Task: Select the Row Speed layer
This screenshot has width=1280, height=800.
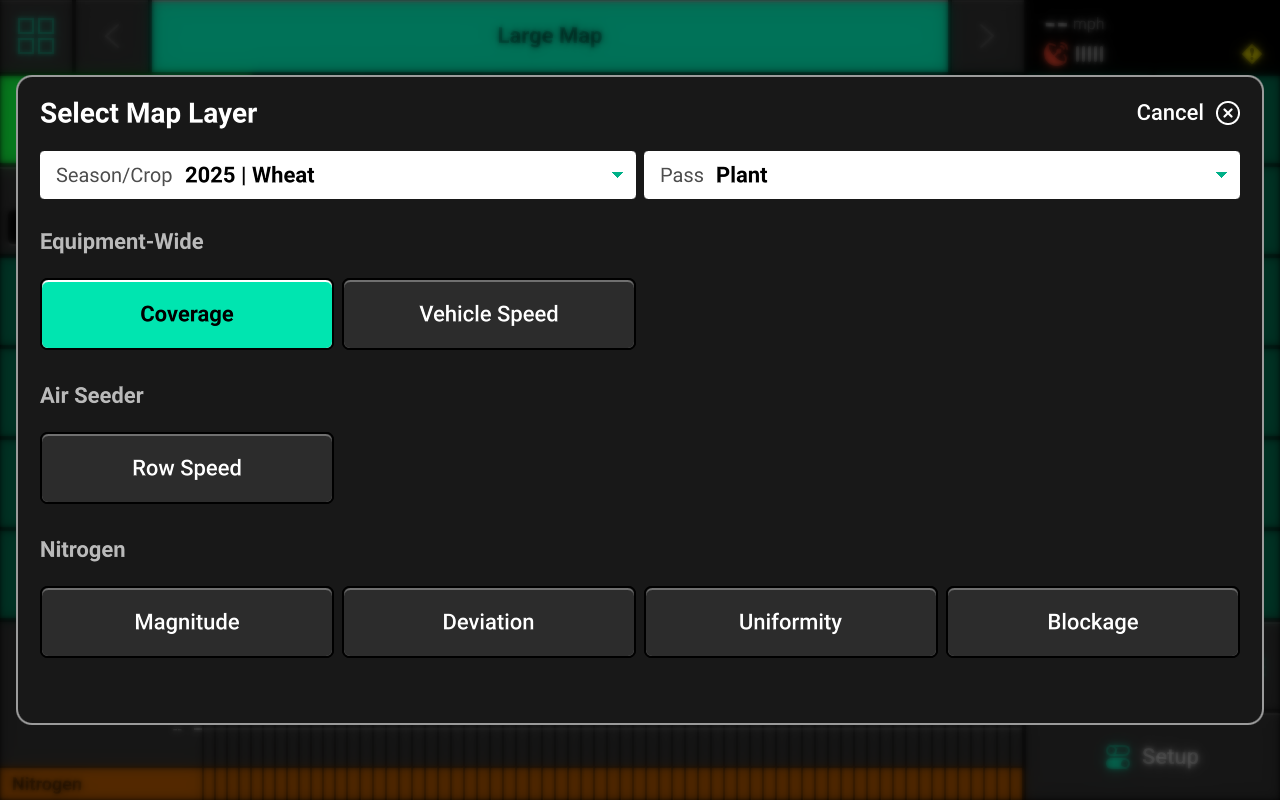Action: click(187, 468)
